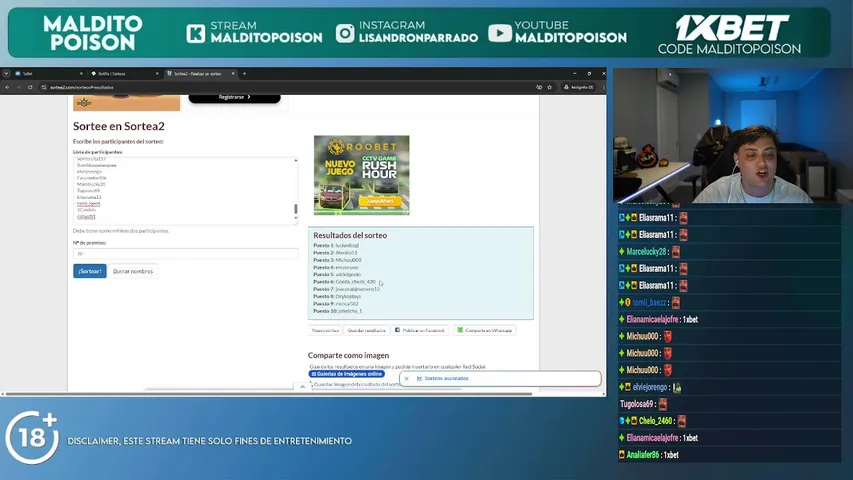Click the Comparte como imagen heading
853x480 pixels.
[x=348, y=355]
